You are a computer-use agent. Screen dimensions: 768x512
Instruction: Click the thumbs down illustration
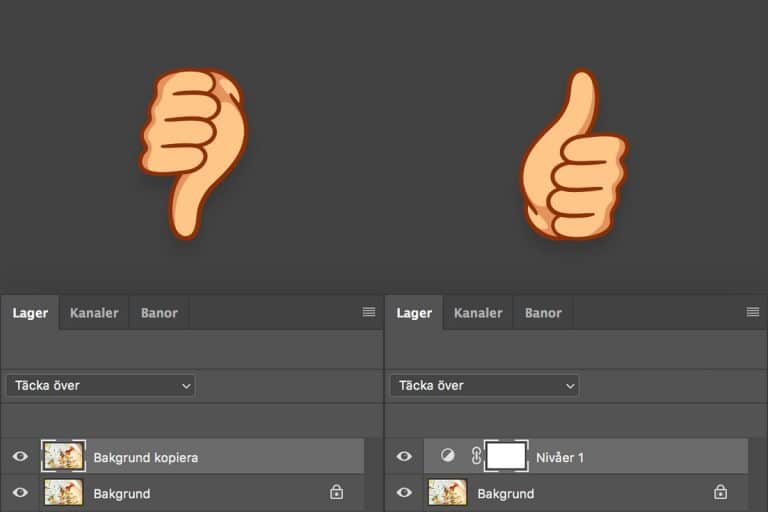pos(193,153)
